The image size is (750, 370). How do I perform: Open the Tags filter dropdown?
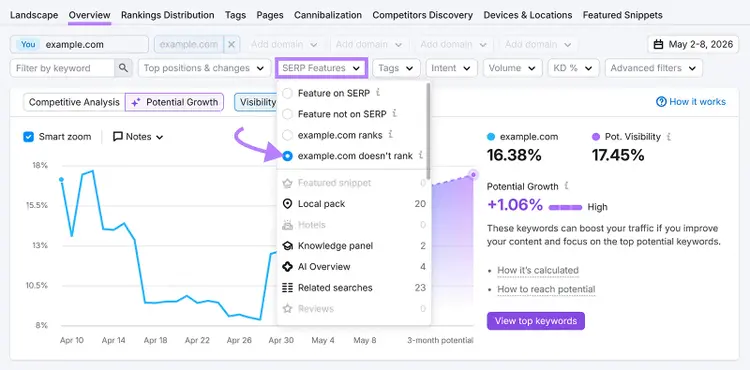(396, 68)
